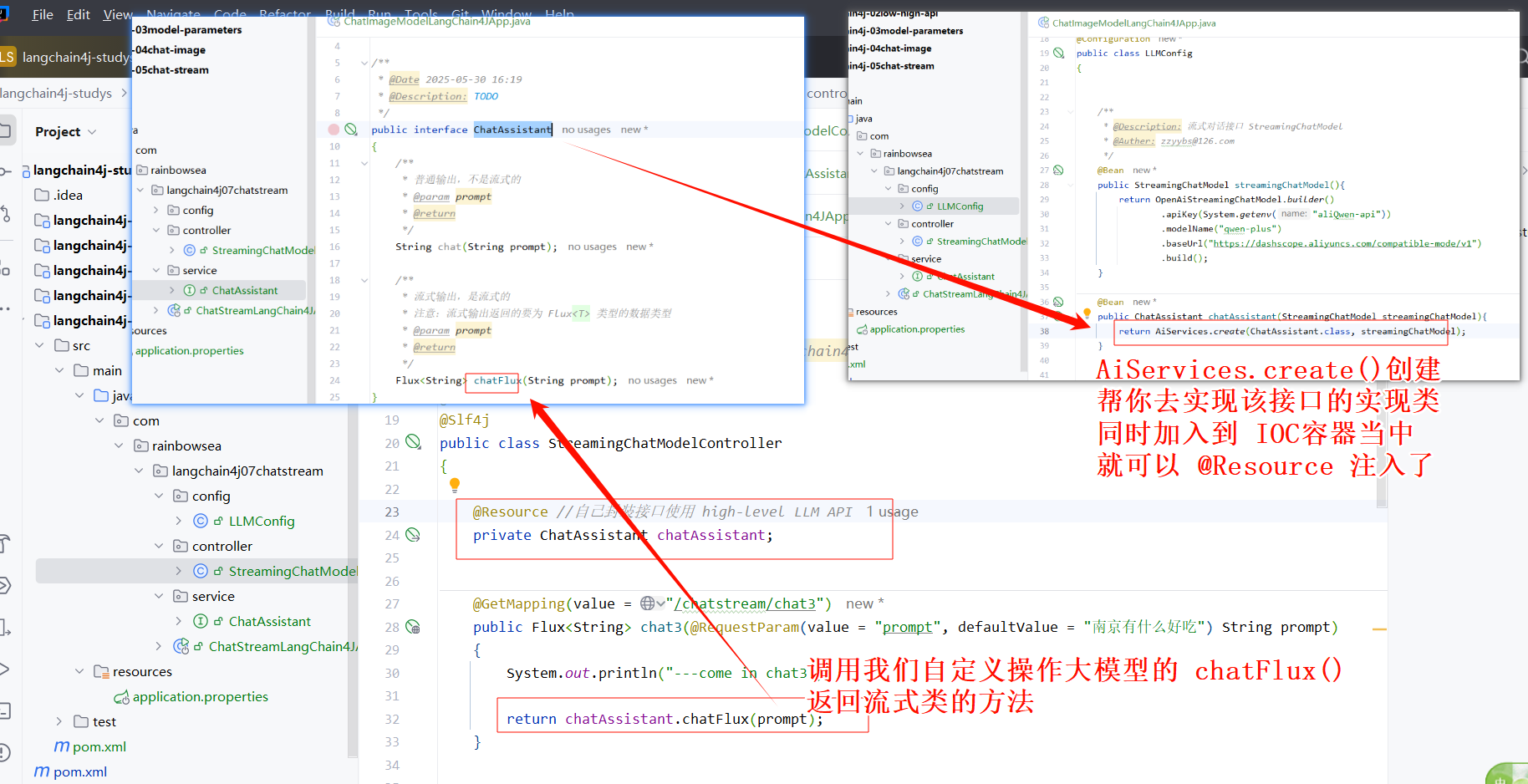Click the Spring app icon of ChatStreamLangChain4J in left snippet tree
Screen dimensions: 1528x784
coord(174,310)
